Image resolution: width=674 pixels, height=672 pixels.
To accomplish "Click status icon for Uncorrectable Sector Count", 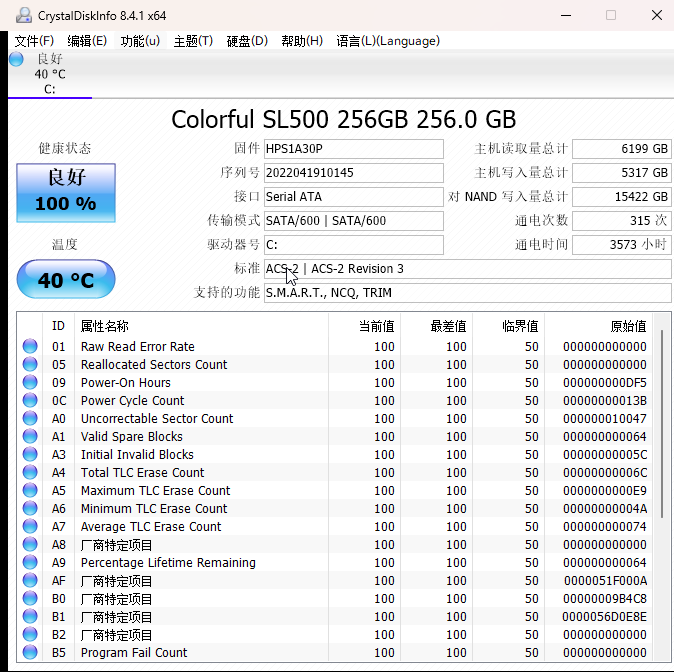I will [x=30, y=418].
